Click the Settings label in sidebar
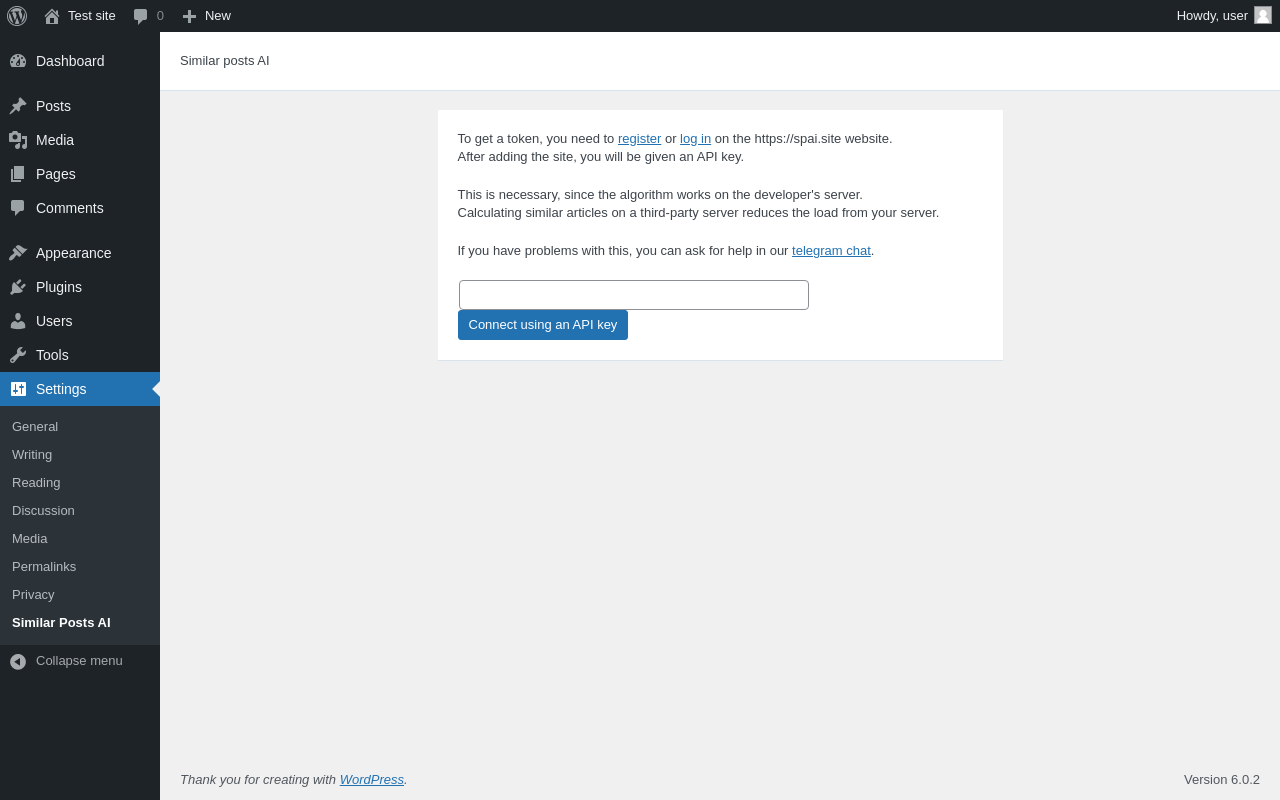 [61, 389]
